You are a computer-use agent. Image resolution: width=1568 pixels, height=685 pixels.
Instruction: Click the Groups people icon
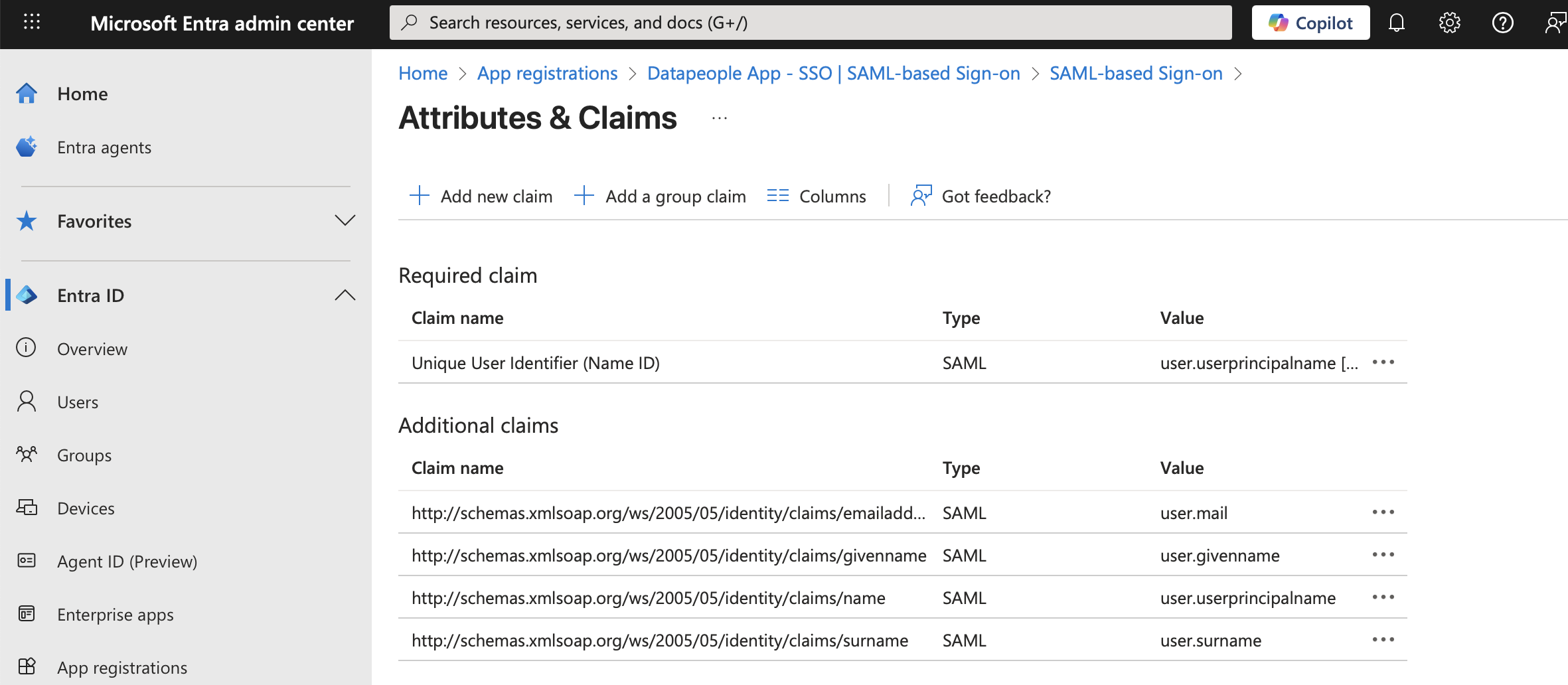point(27,455)
